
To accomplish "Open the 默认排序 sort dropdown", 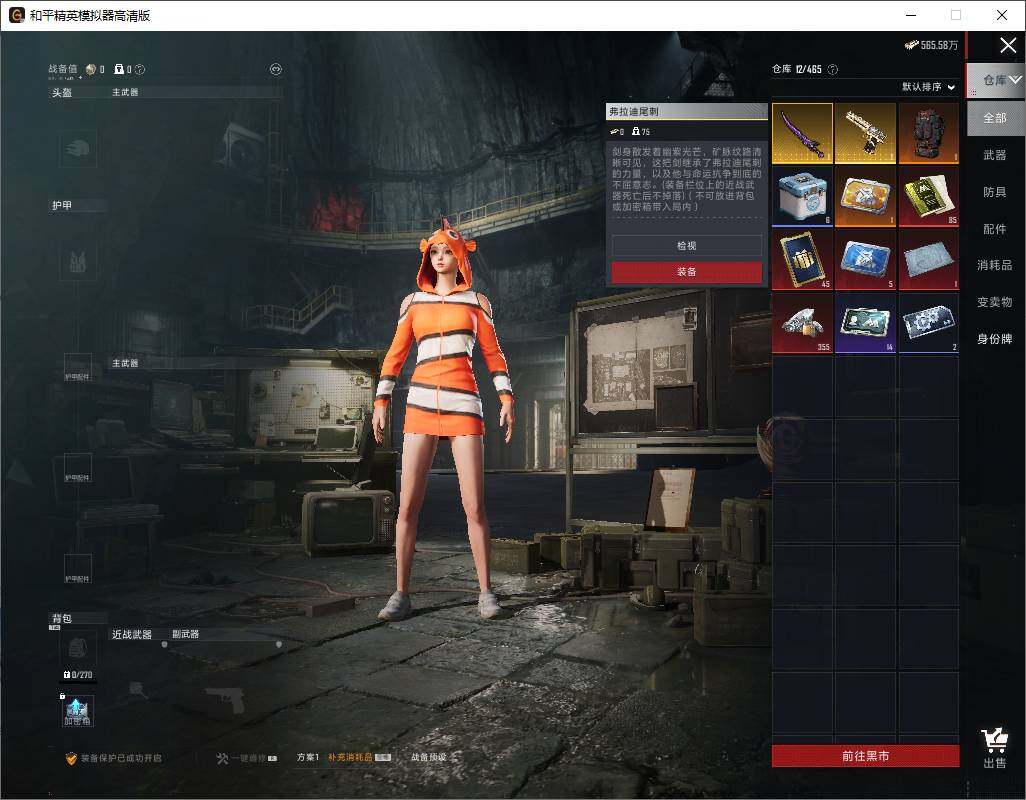I will [x=929, y=87].
